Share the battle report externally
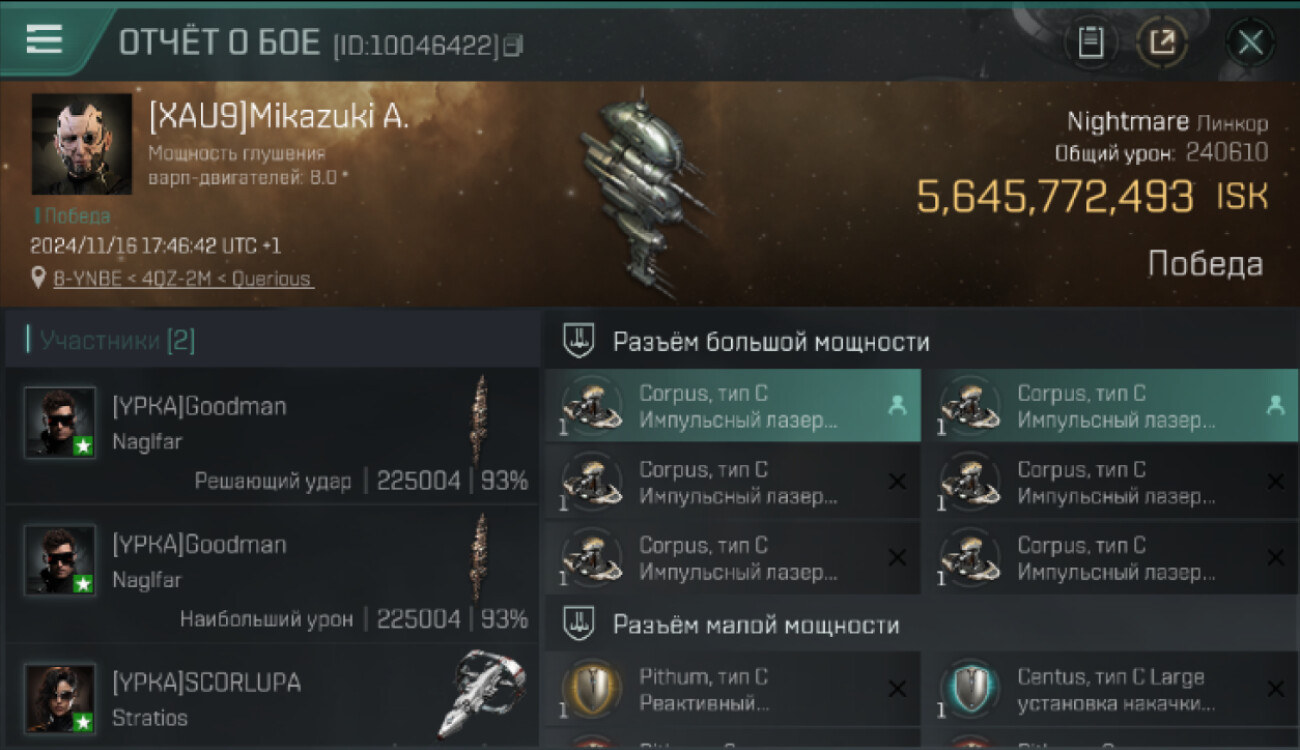The width and height of the screenshot is (1300, 750). (1161, 43)
